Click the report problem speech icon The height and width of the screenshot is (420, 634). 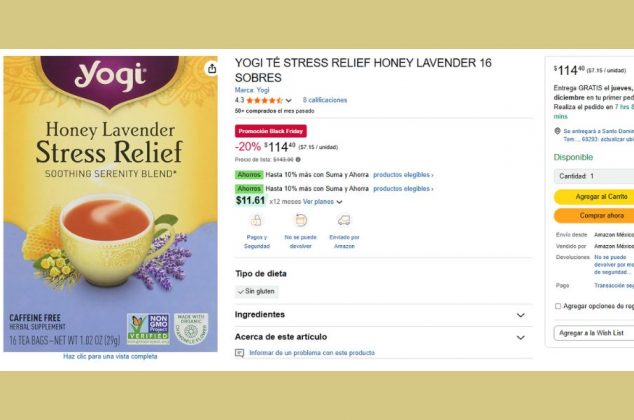pyautogui.click(x=239, y=353)
